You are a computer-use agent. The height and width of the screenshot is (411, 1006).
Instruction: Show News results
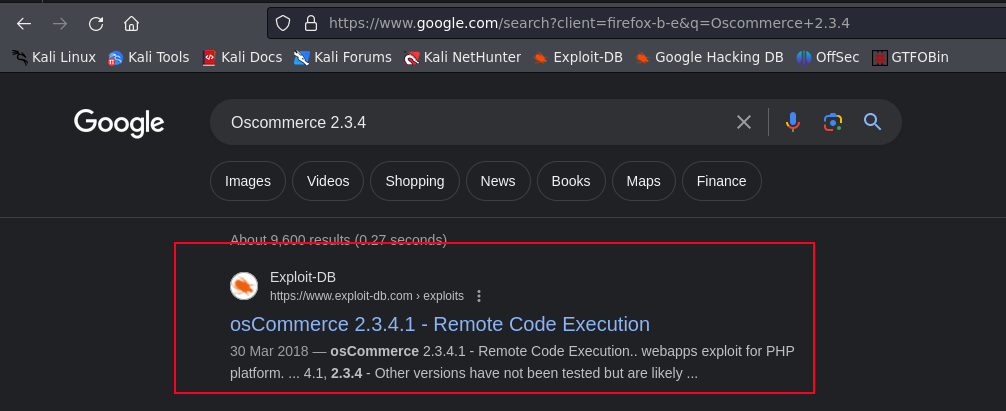point(497,181)
